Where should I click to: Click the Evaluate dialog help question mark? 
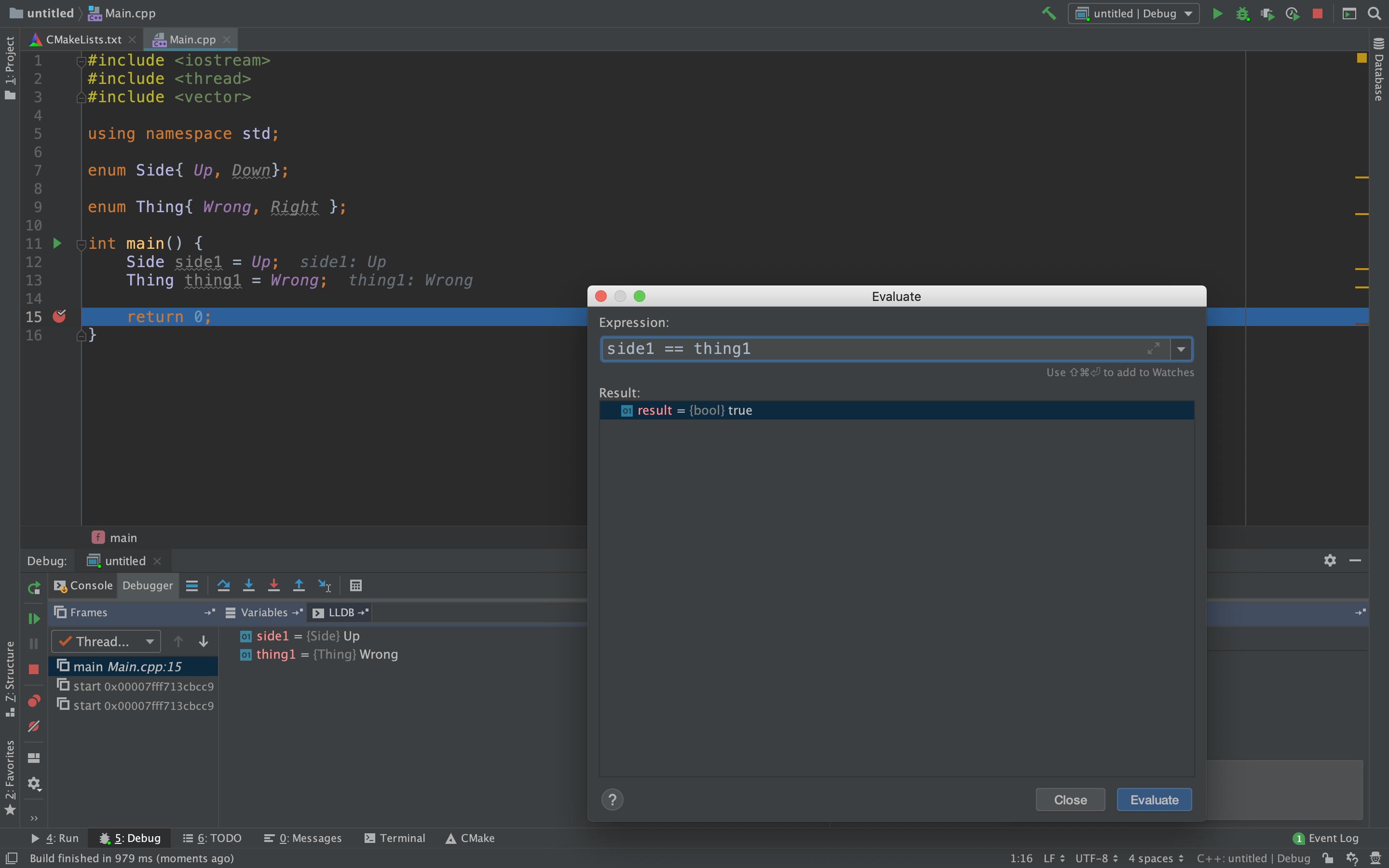(x=612, y=800)
